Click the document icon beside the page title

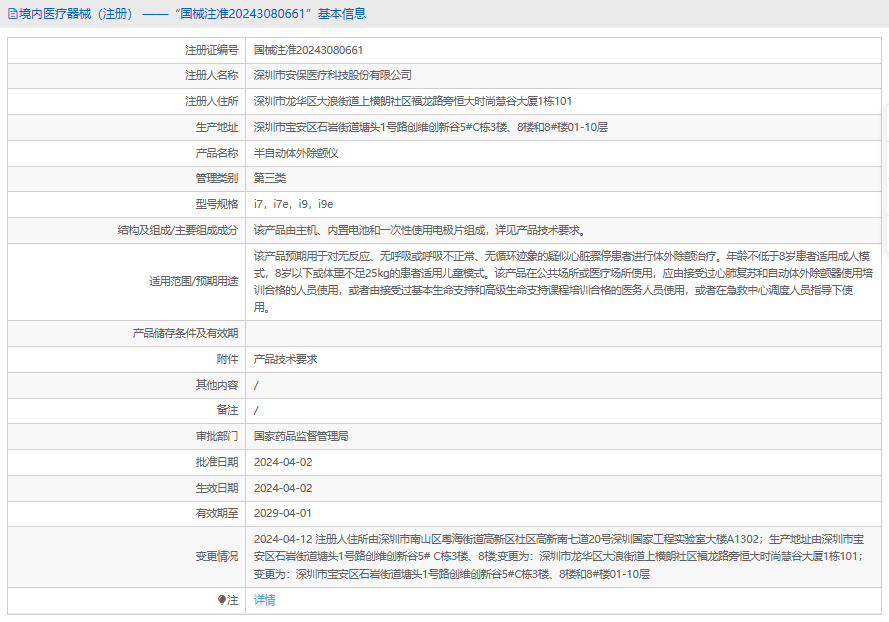point(12,14)
